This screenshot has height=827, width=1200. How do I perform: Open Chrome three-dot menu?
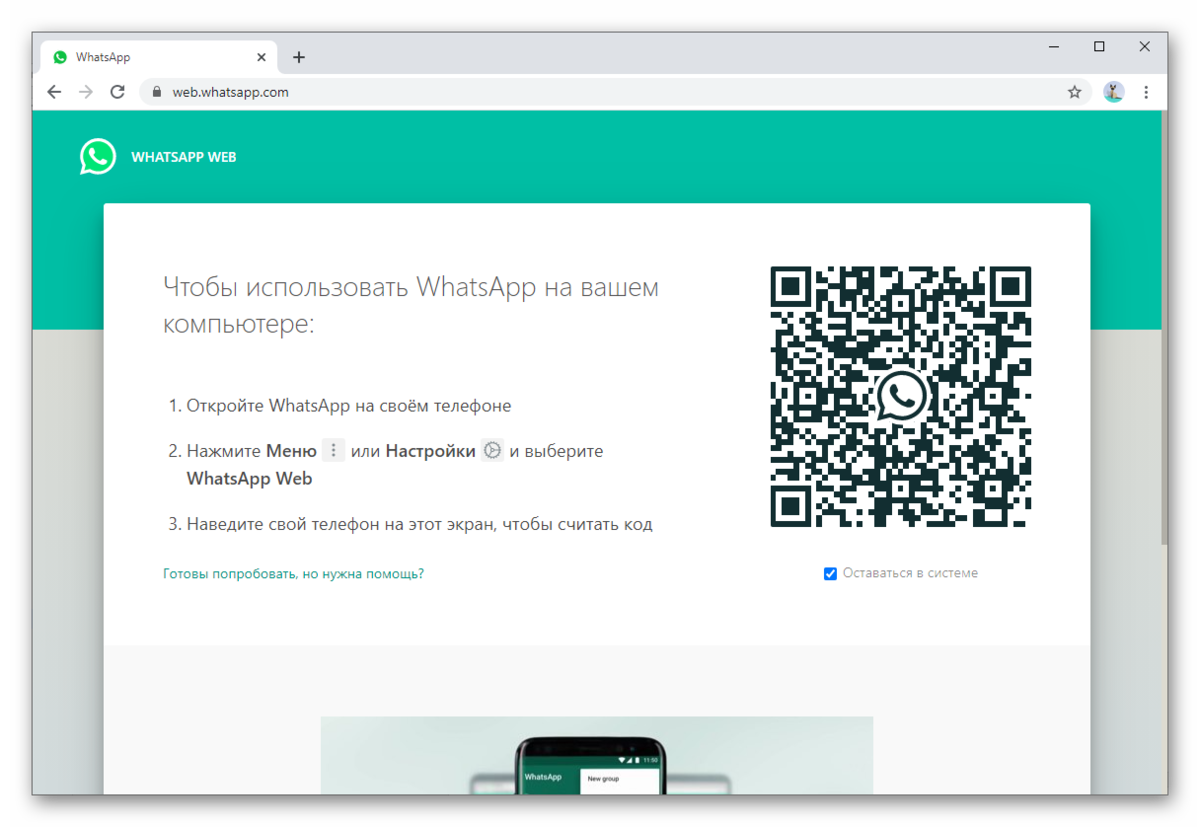coord(1146,92)
